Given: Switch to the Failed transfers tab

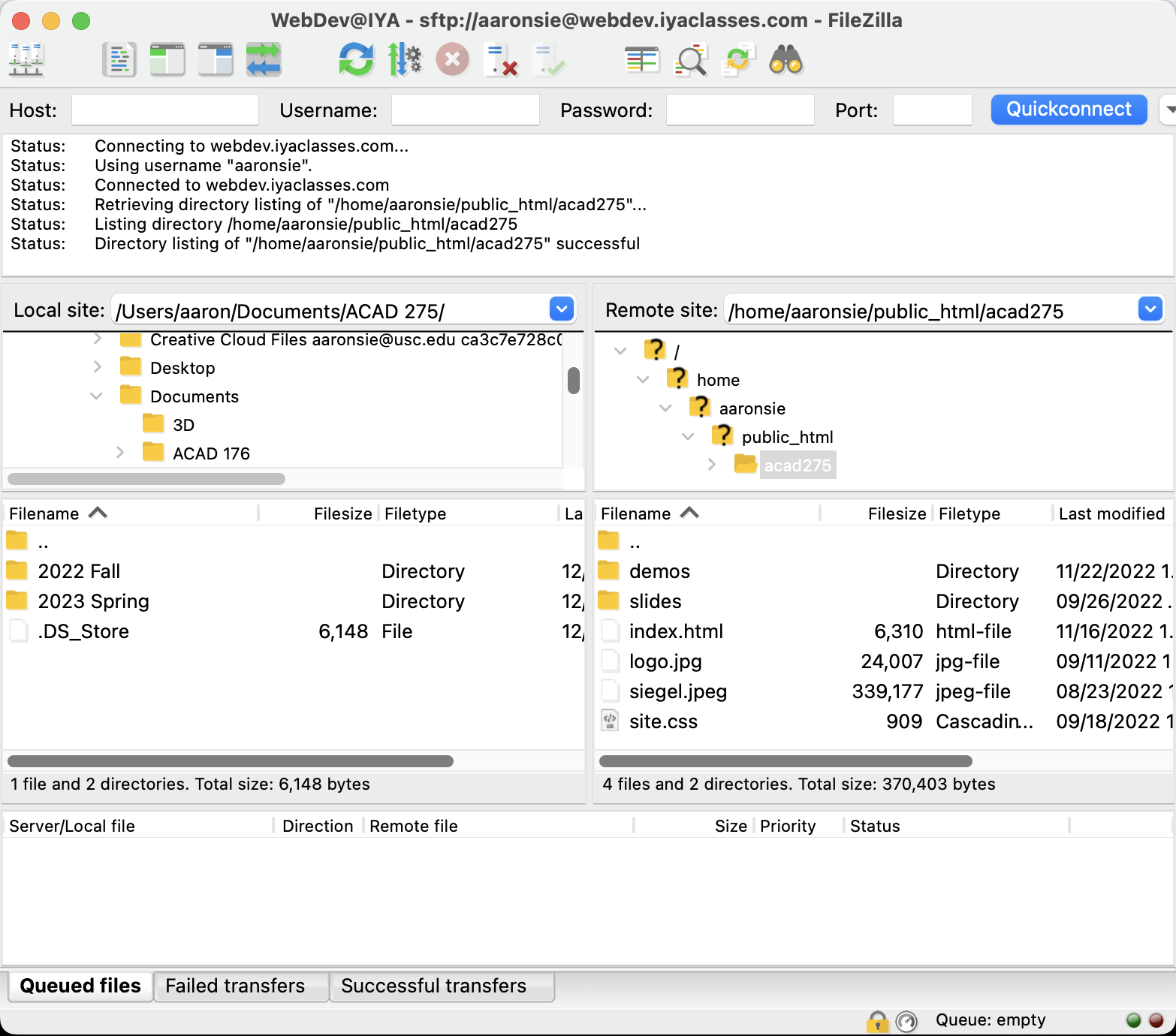Looking at the screenshot, I should click(x=234, y=986).
